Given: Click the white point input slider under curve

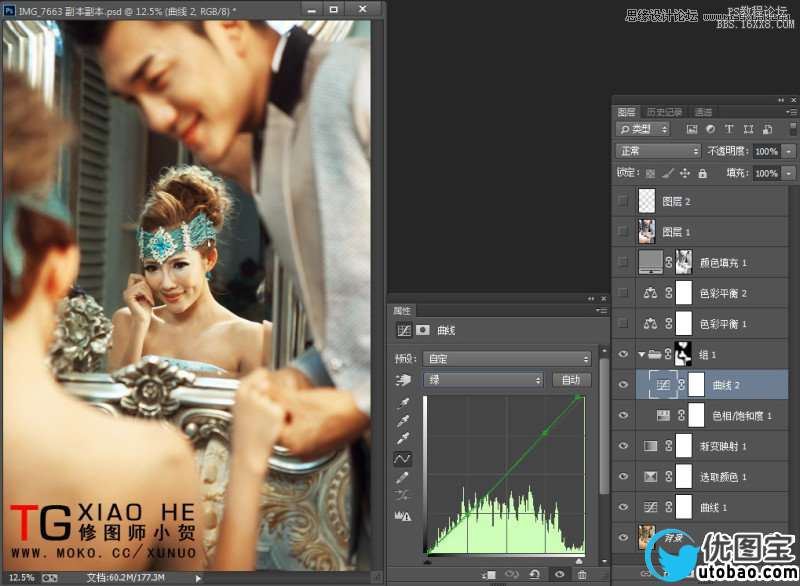Looking at the screenshot, I should [x=579, y=561].
